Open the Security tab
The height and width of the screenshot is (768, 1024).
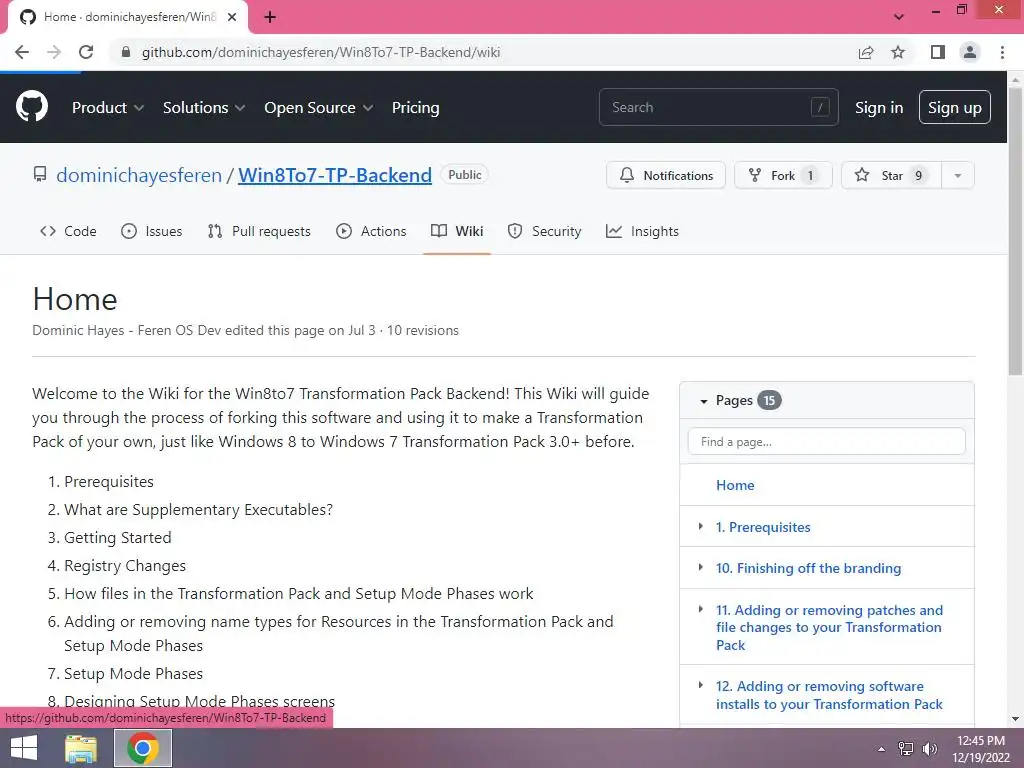coord(544,231)
